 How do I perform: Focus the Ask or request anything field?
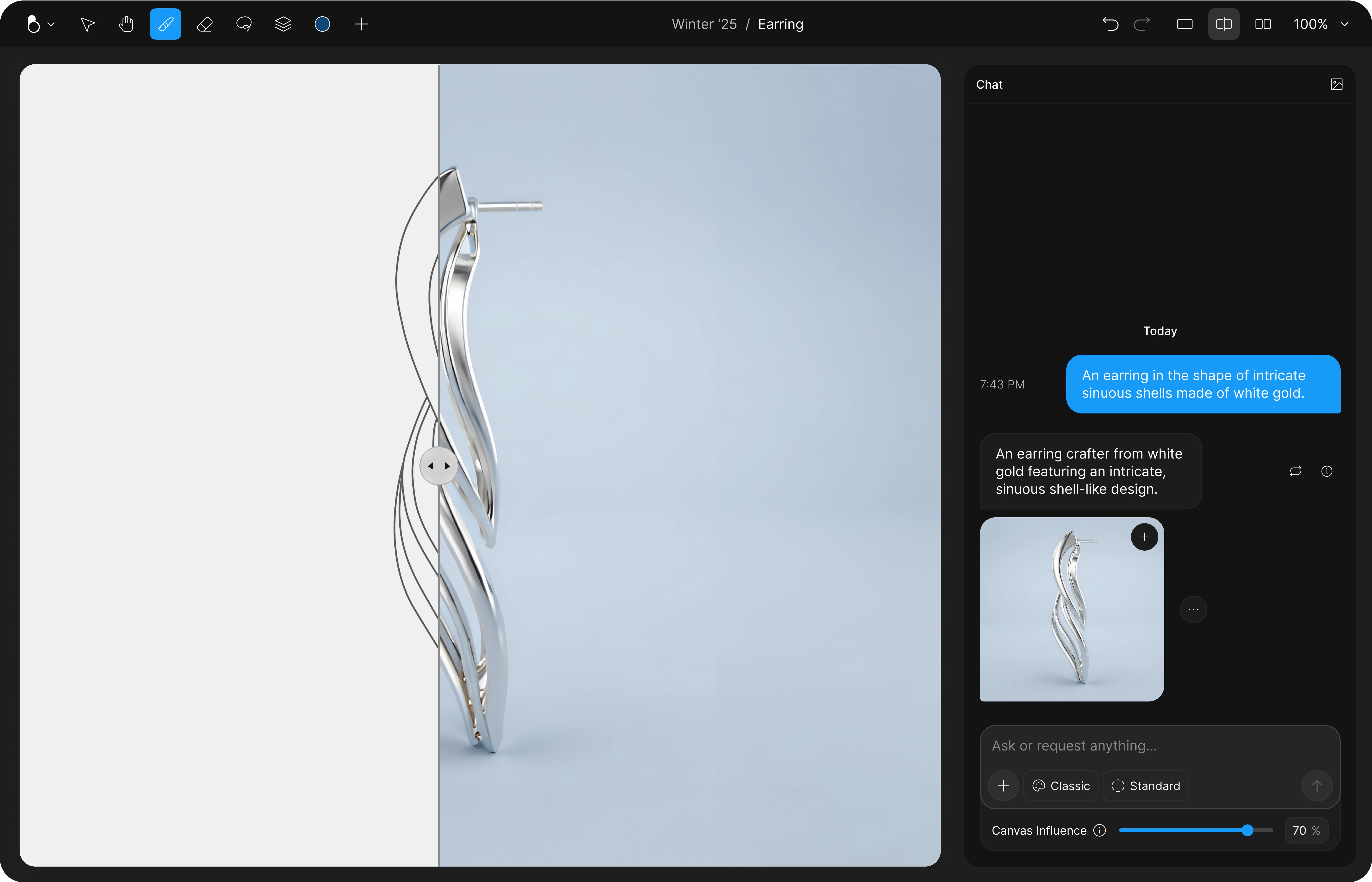point(1160,746)
